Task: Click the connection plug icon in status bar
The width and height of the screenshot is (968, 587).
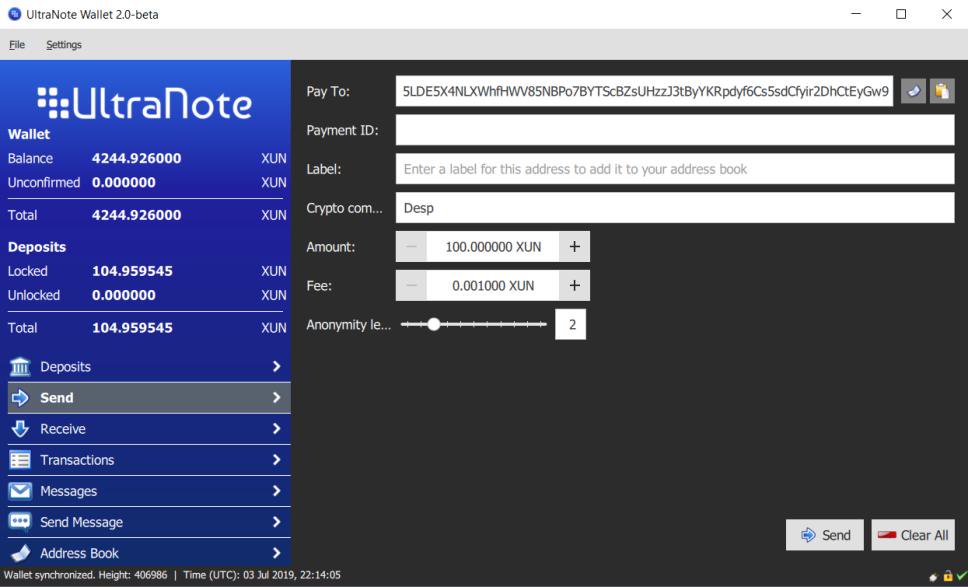Action: click(x=933, y=577)
